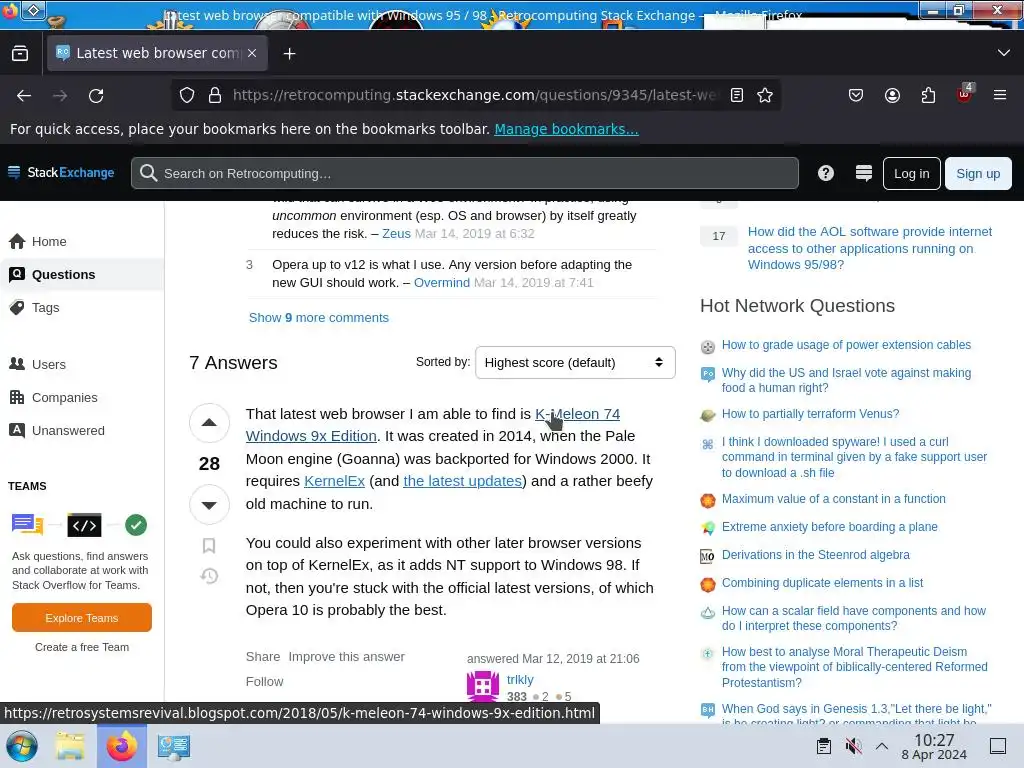Image resolution: width=1024 pixels, height=768 pixels.
Task: Open 'Derivations in the Steenrod algebra' question
Action: coord(815,555)
